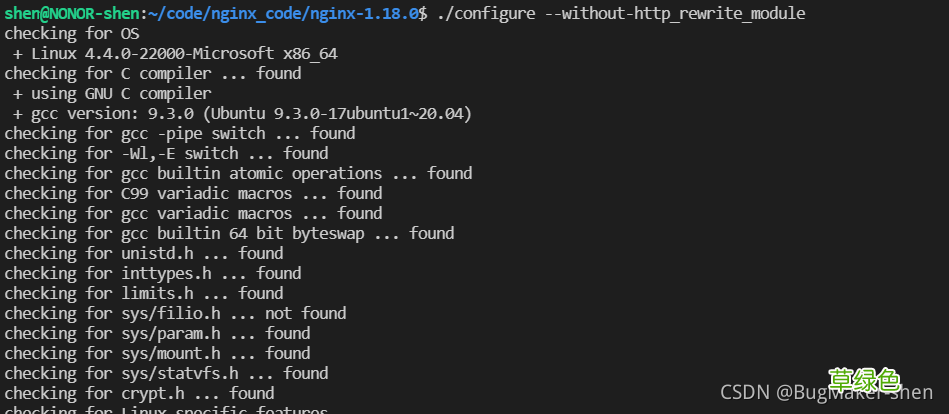The width and height of the screenshot is (949, 414).
Task: Click the '-Wl,-E switch' line
Action: coord(166,153)
